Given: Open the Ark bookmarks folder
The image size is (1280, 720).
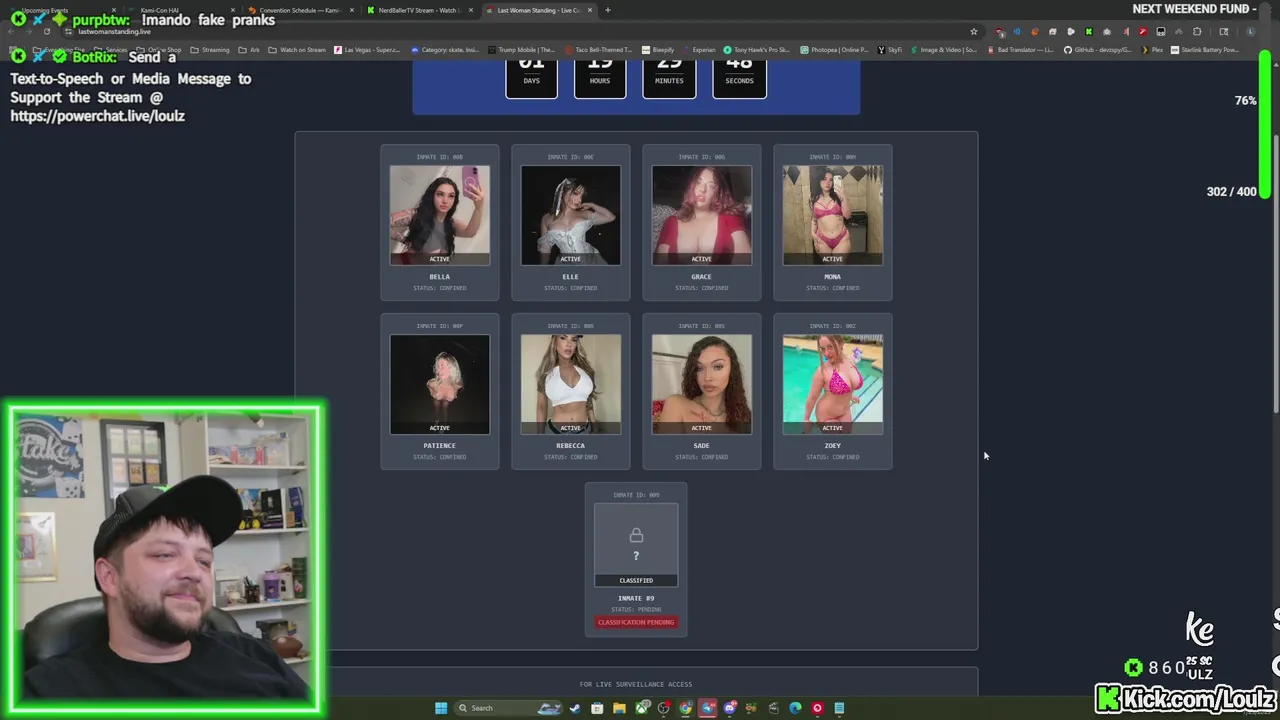Looking at the screenshot, I should [x=249, y=50].
